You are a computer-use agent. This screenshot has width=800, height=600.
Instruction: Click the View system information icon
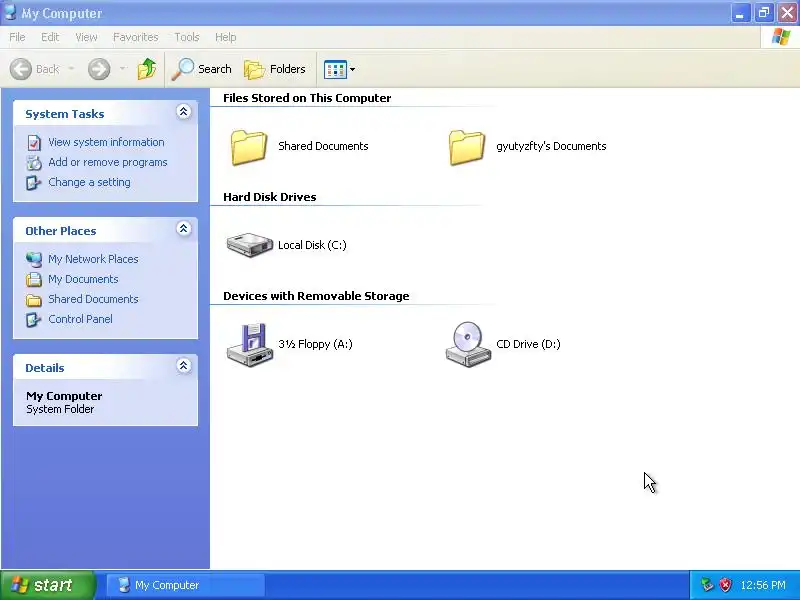(34, 143)
